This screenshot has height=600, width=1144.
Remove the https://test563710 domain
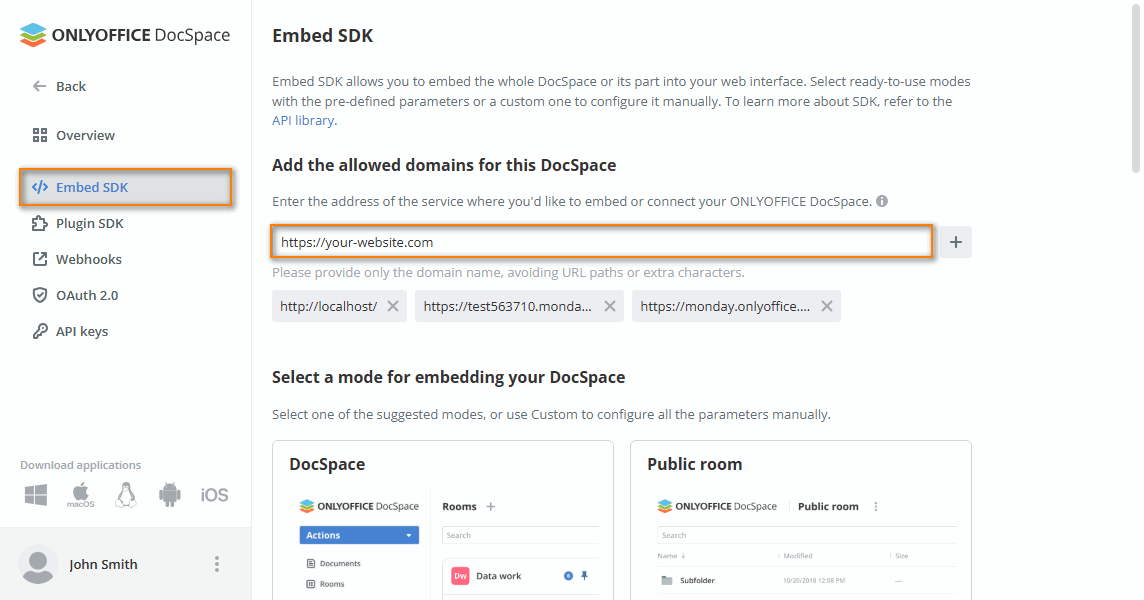pos(610,307)
